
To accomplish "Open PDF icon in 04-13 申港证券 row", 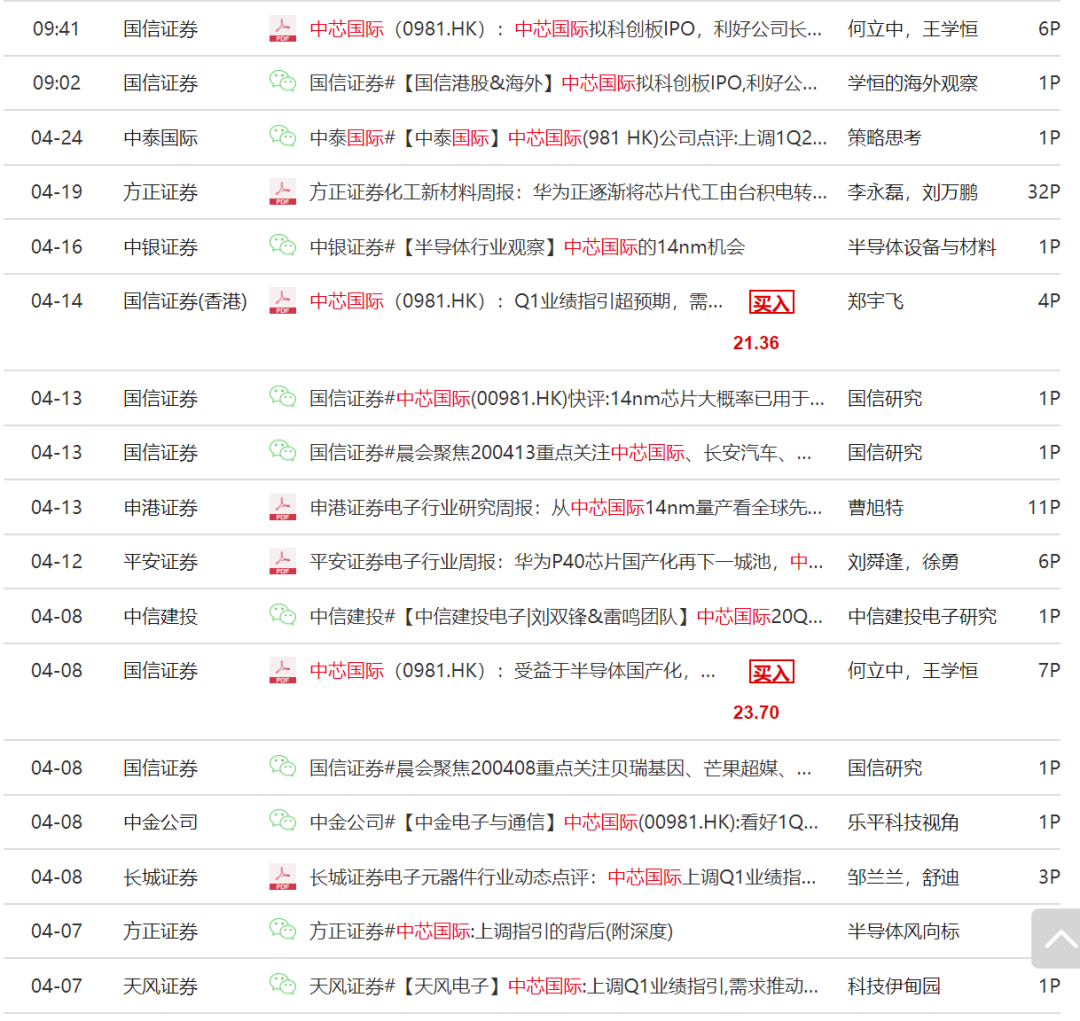I will pyautogui.click(x=282, y=508).
